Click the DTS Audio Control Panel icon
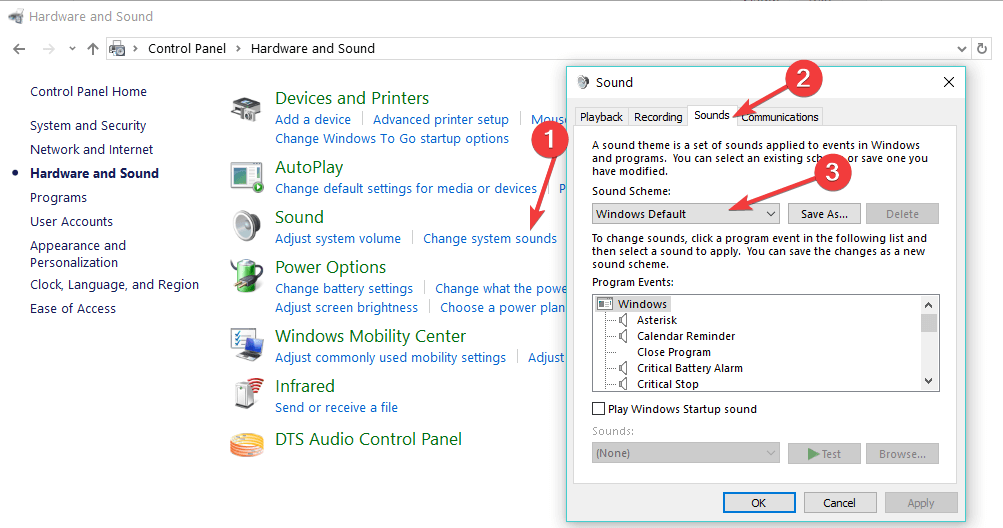Screen dimensions: 1003x528 coord(247,445)
